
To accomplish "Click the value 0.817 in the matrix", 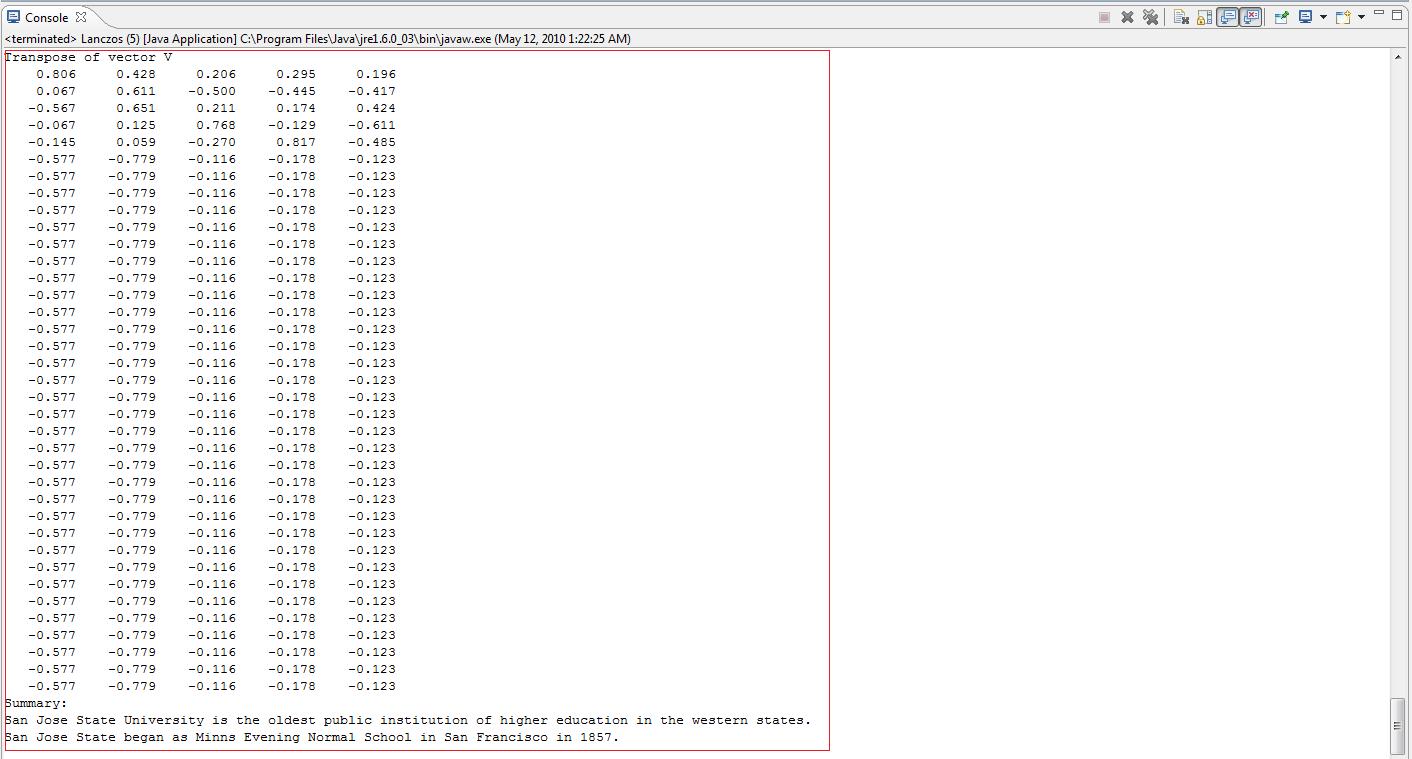I will (x=296, y=142).
